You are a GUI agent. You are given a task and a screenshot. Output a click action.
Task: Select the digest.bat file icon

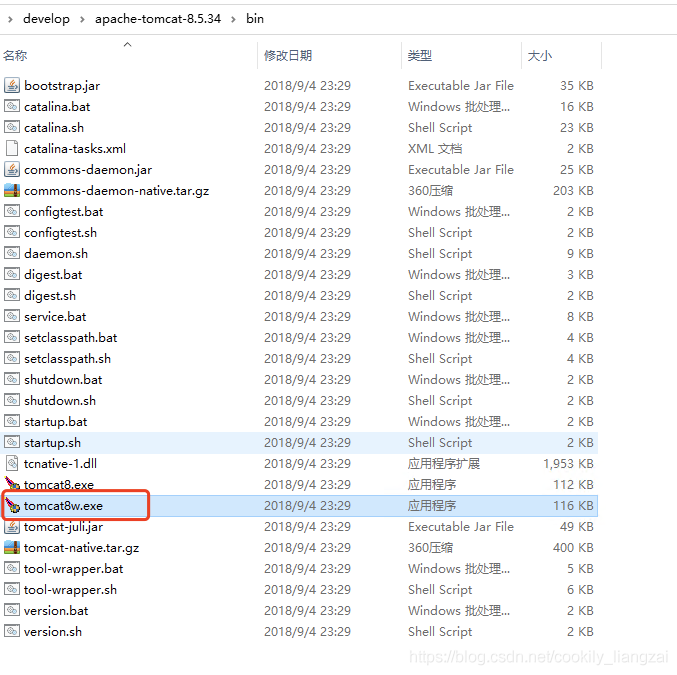coord(12,275)
